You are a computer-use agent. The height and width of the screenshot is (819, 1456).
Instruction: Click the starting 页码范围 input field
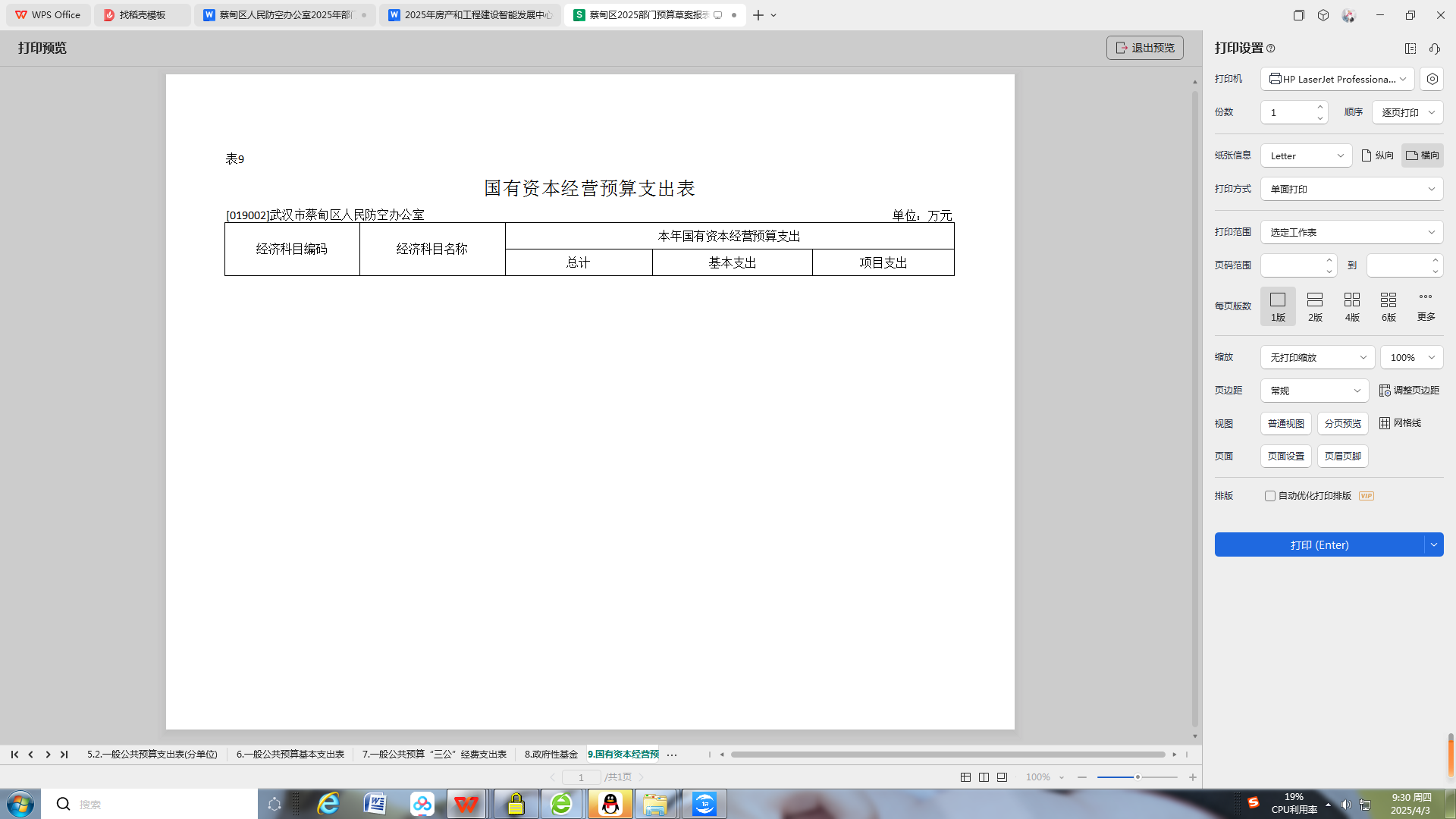1292,265
